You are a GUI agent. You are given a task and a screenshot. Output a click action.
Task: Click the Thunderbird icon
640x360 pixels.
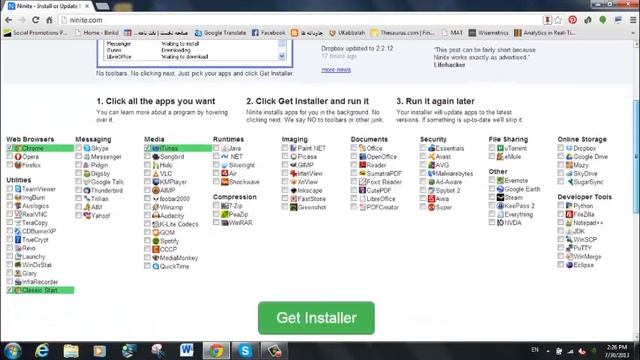(x=87, y=191)
